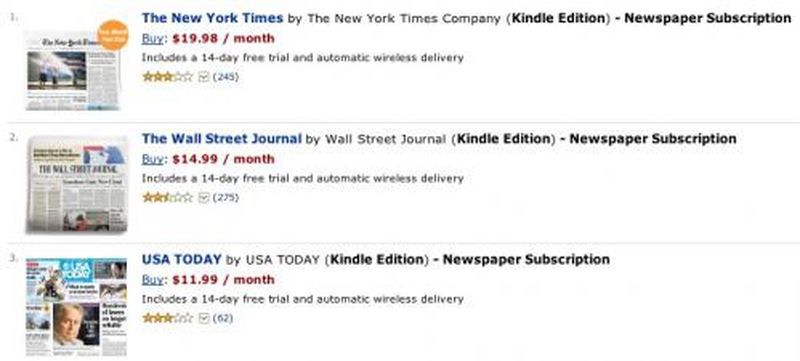Open the USA TODAY title link
Screen dimensions: 800x361
182,260
